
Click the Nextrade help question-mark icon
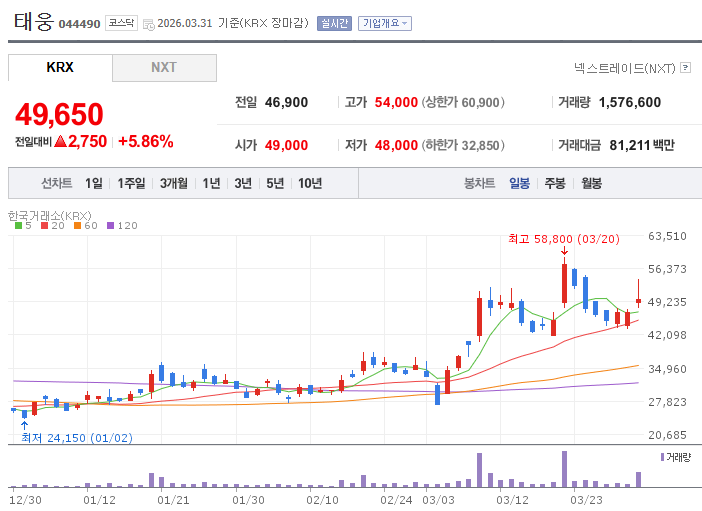(685, 68)
